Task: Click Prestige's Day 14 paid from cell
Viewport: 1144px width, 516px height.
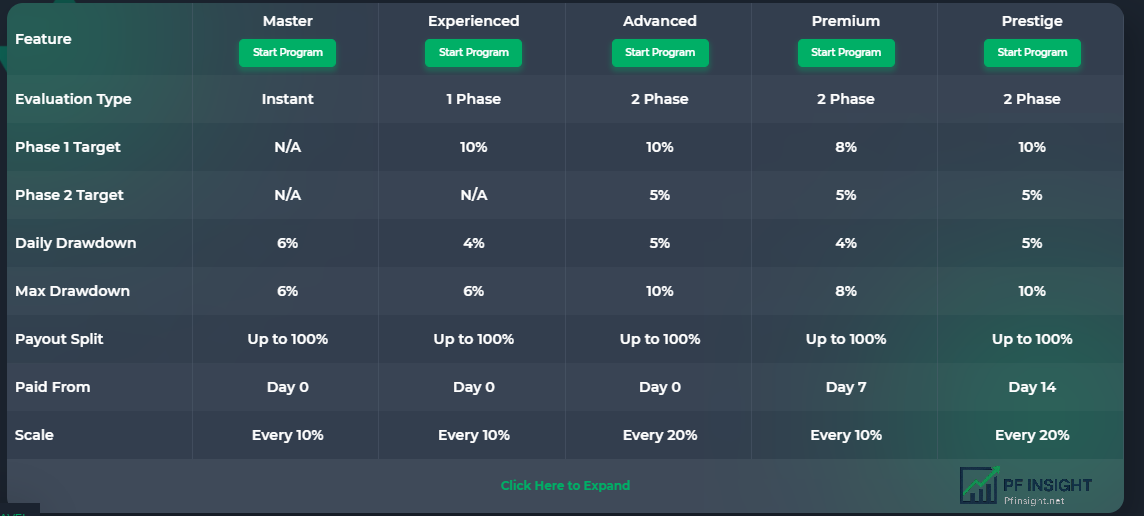Action: tap(1032, 387)
